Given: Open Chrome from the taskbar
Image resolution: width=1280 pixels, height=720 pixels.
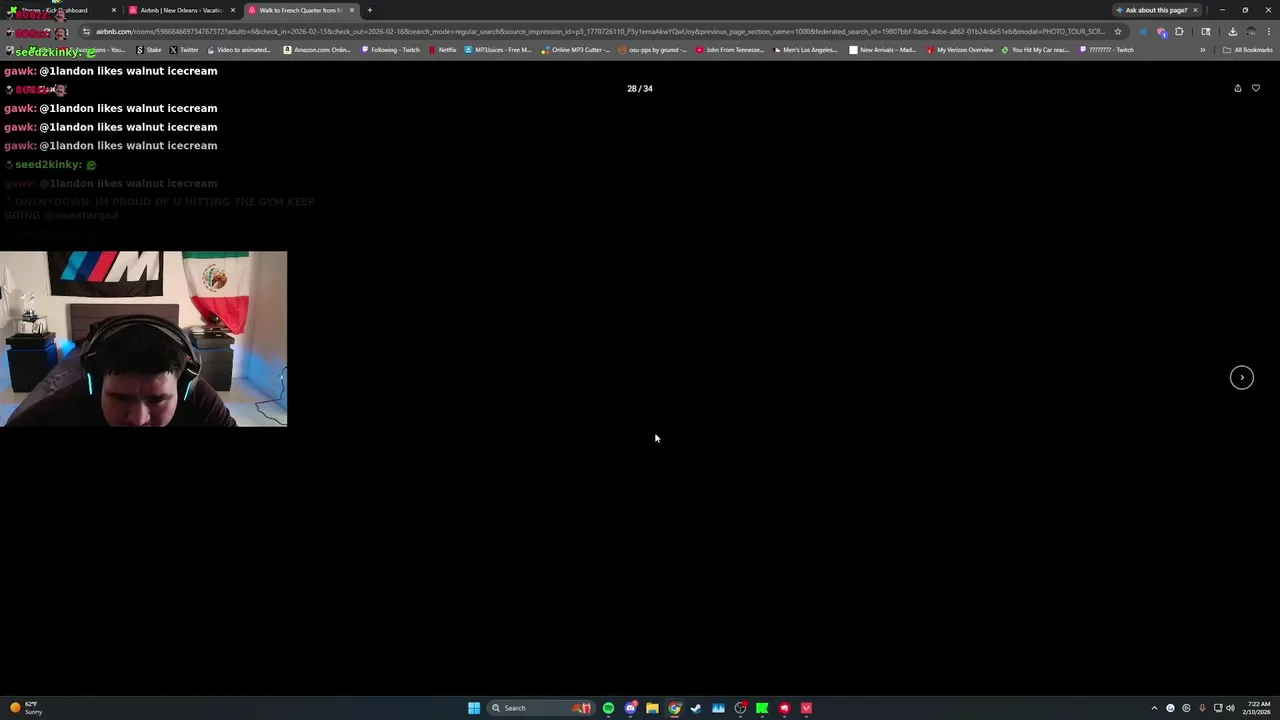Looking at the screenshot, I should 674,708.
